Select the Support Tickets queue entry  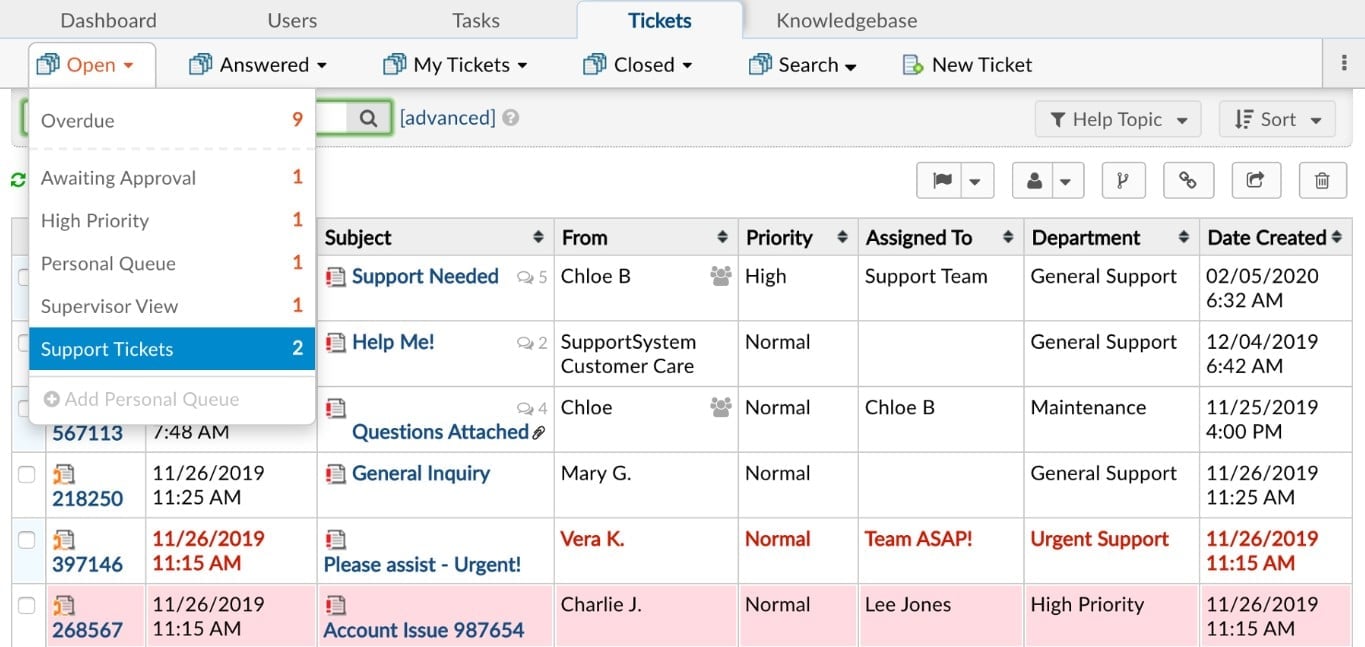tap(172, 349)
